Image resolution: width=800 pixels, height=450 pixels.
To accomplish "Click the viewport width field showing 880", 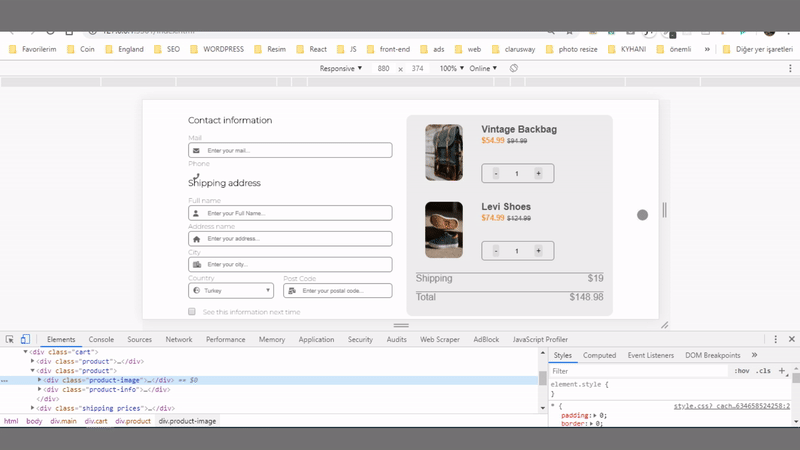I will pos(383,68).
